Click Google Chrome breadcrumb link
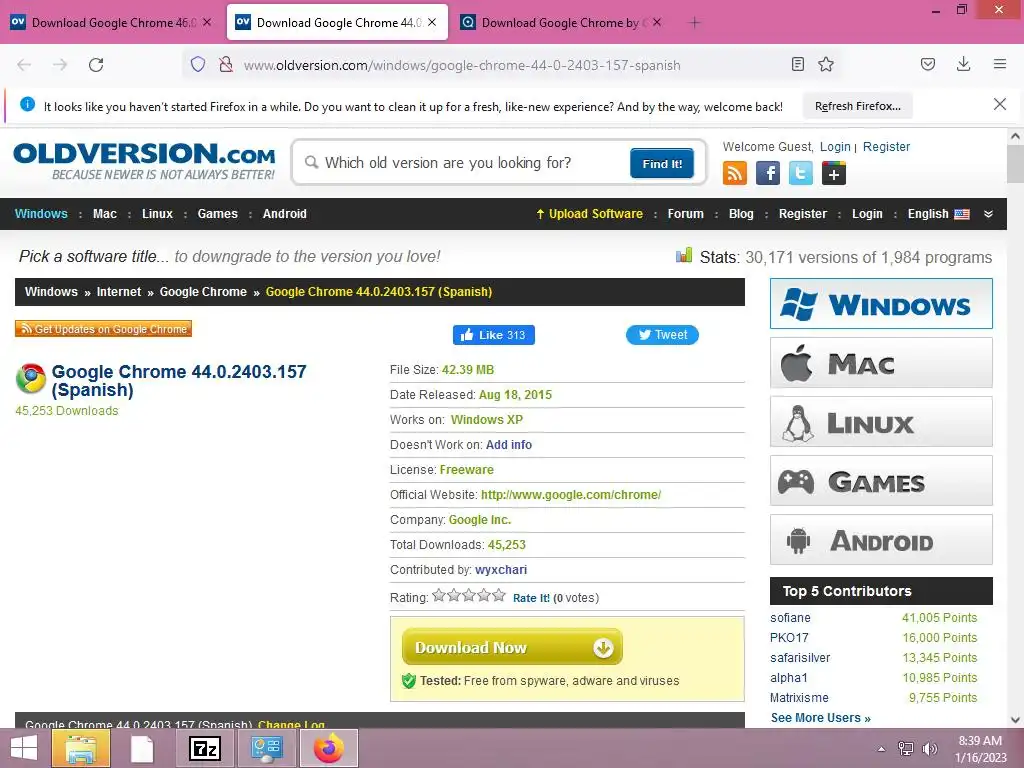 tap(203, 292)
